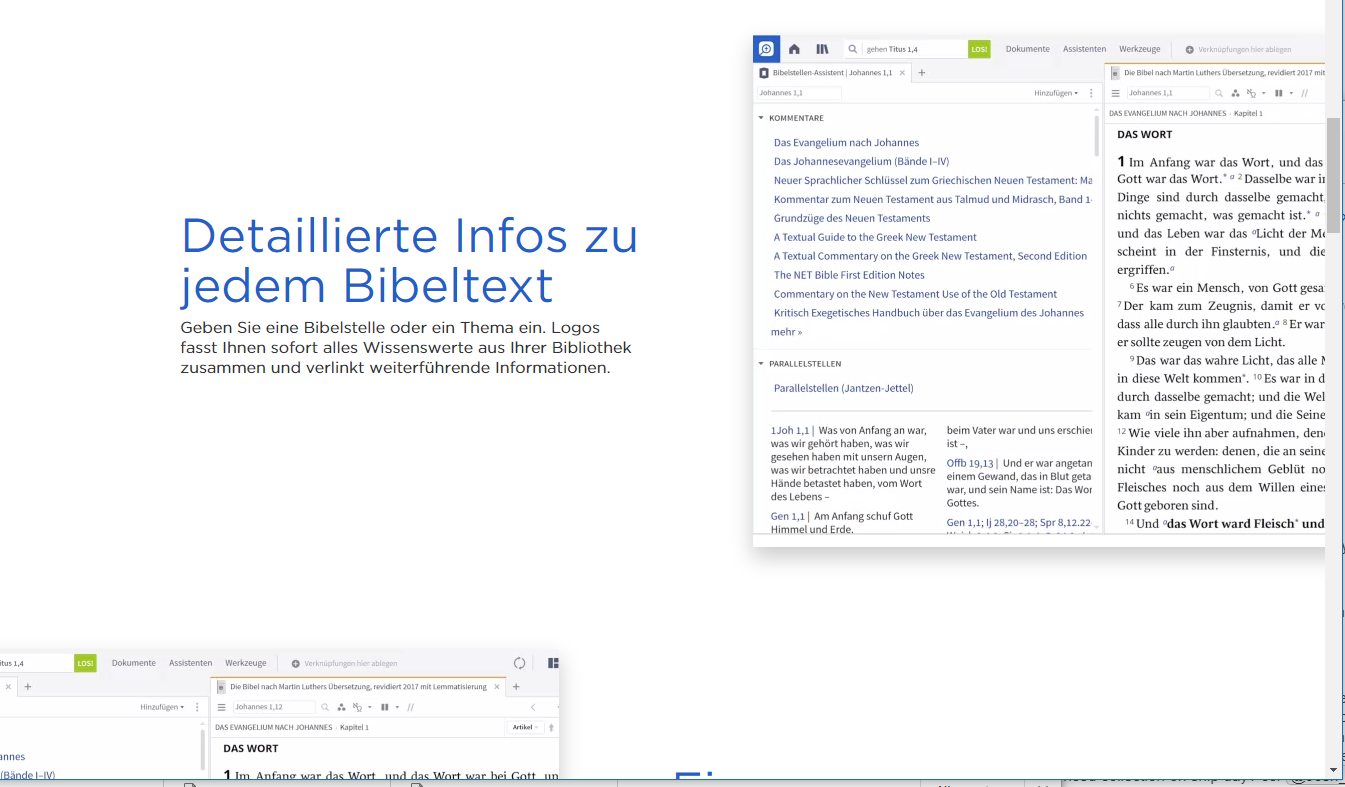Click the 'Johannes 1,12' reference field in lower window

(x=274, y=707)
